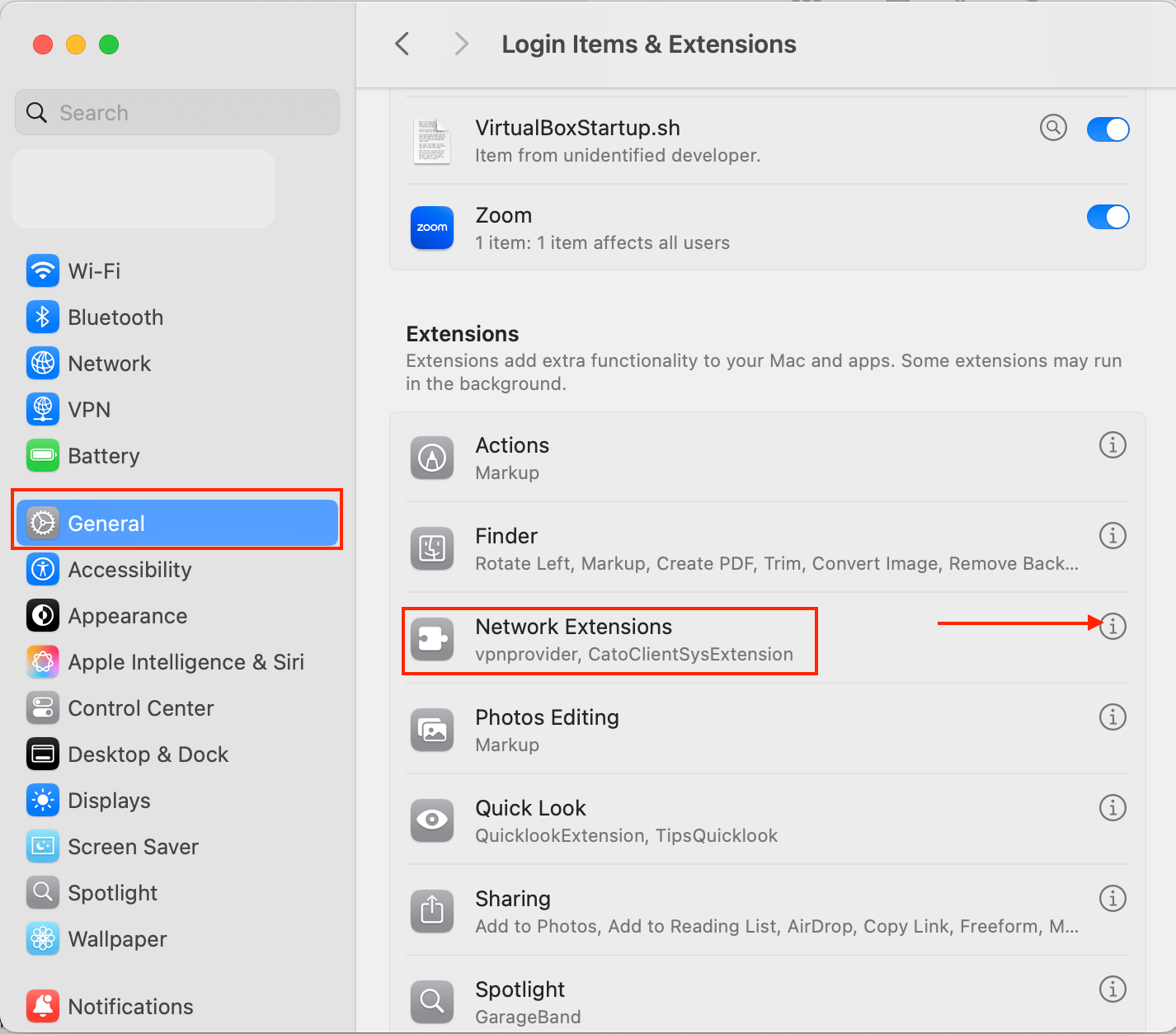Click the Spotlight sidebar icon
The image size is (1176, 1034).
point(43,892)
